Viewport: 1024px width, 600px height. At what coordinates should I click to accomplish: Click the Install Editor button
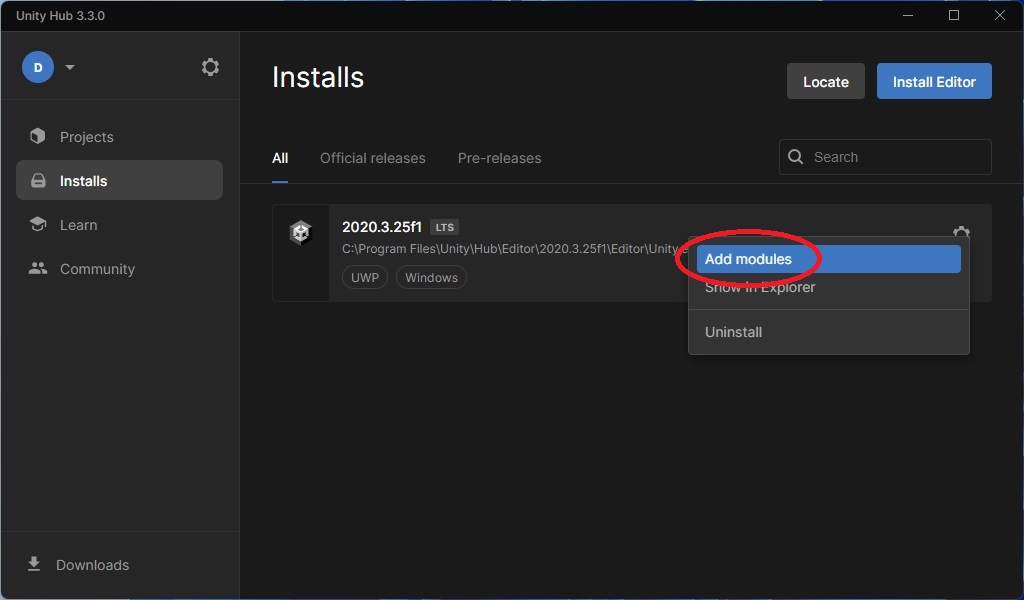(x=934, y=82)
